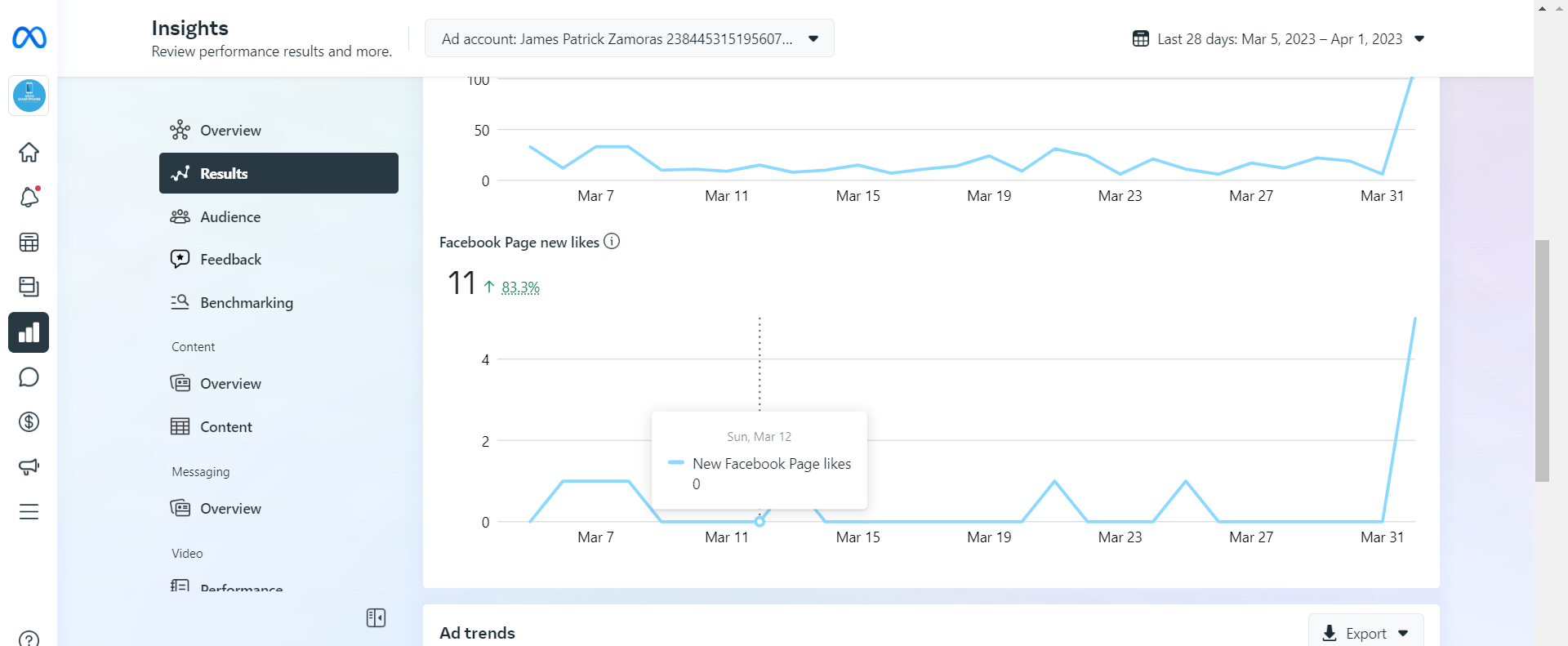Screen dimensions: 1568x646
Task: Open All tools hamburger menu icon
Action: [x=29, y=512]
